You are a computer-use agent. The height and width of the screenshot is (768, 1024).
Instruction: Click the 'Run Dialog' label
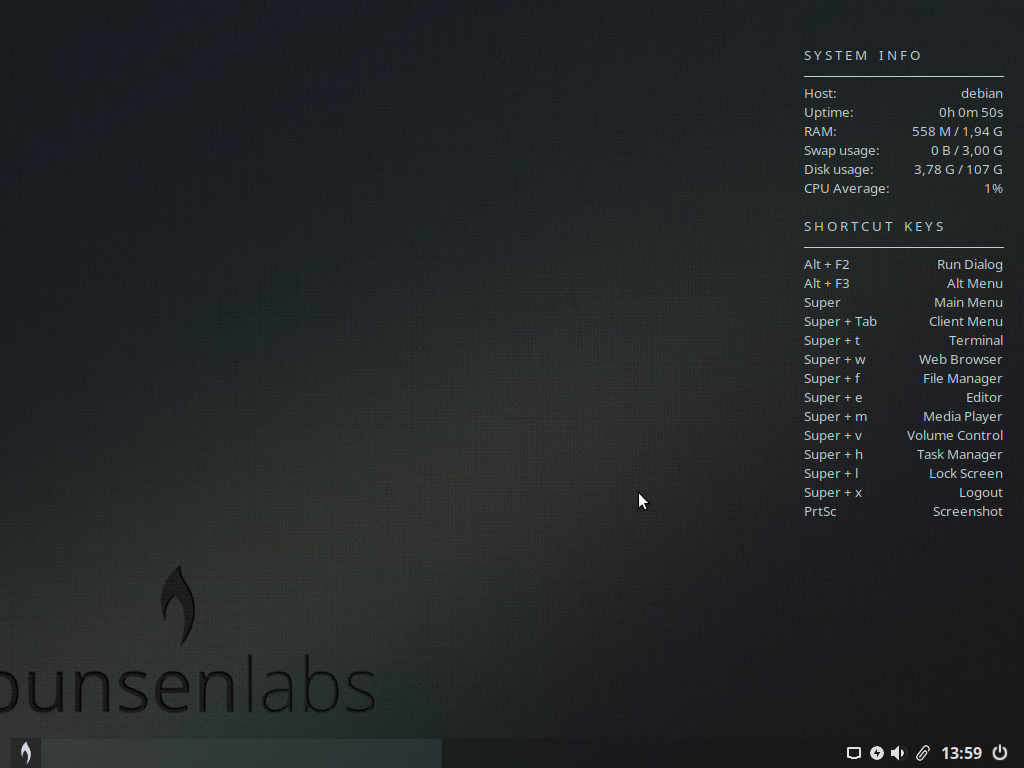point(970,264)
